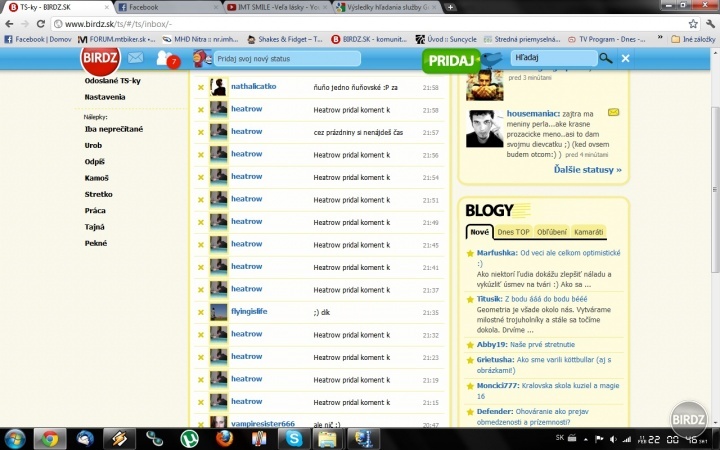
Task: Reload the page in Chrome
Action: pyautogui.click(x=40, y=24)
